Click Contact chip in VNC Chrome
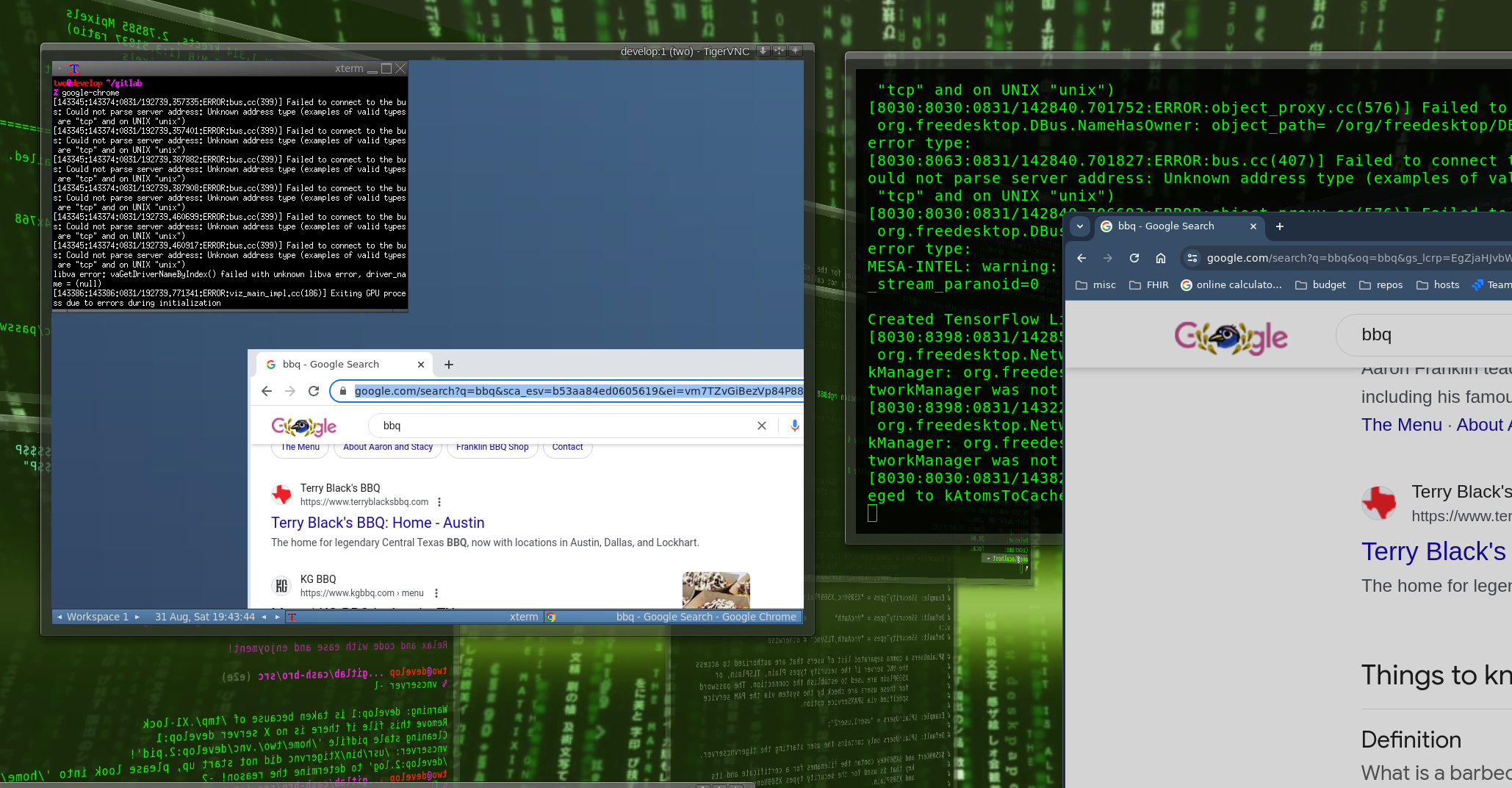This screenshot has height=788, width=1512. tap(567, 447)
